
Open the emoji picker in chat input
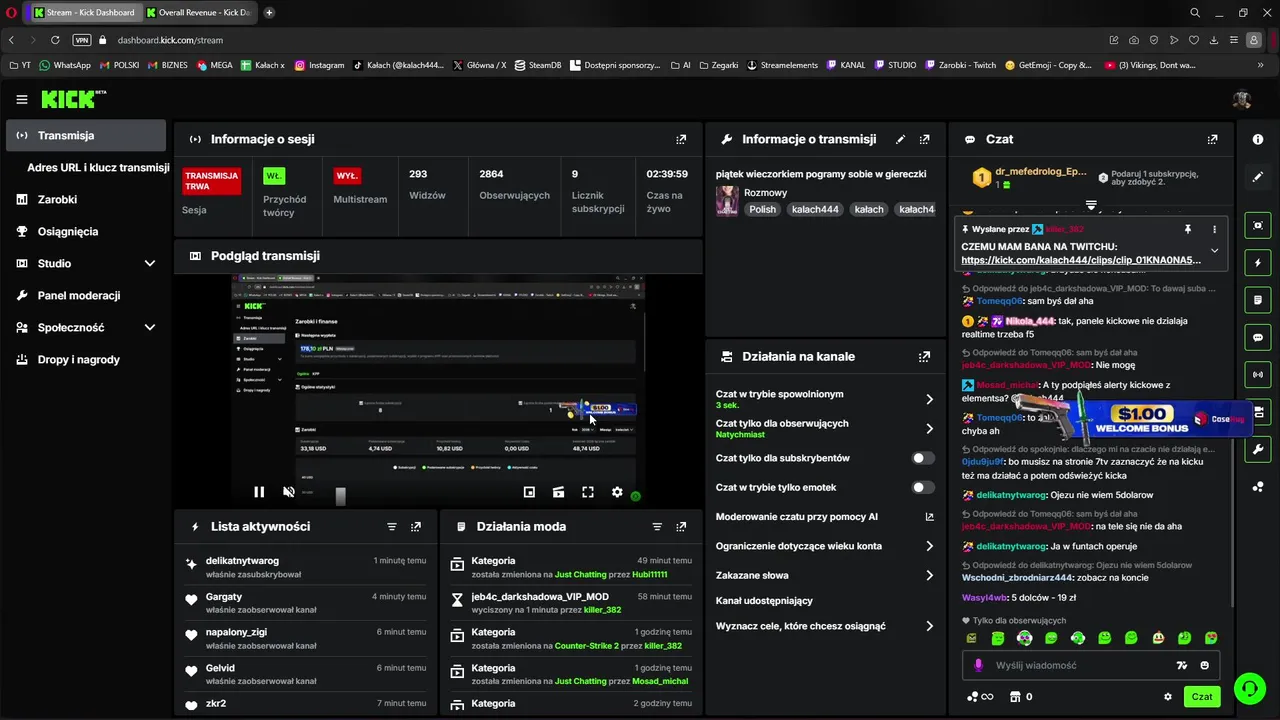[x=1204, y=665]
